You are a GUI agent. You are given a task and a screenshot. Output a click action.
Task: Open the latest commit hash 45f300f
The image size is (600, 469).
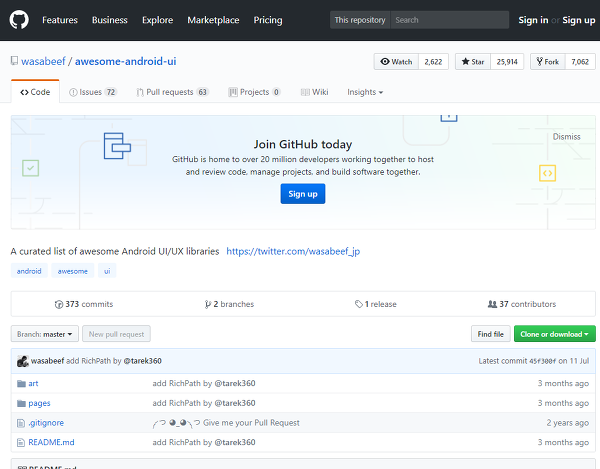click(543, 362)
